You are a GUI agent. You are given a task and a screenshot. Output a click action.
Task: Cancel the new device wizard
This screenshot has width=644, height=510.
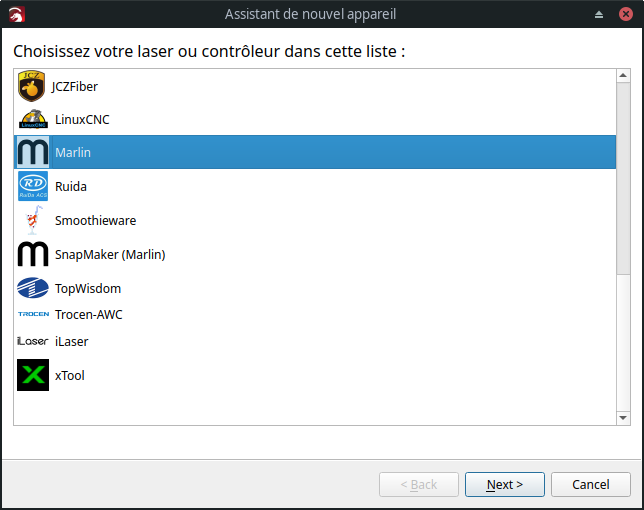coord(591,485)
